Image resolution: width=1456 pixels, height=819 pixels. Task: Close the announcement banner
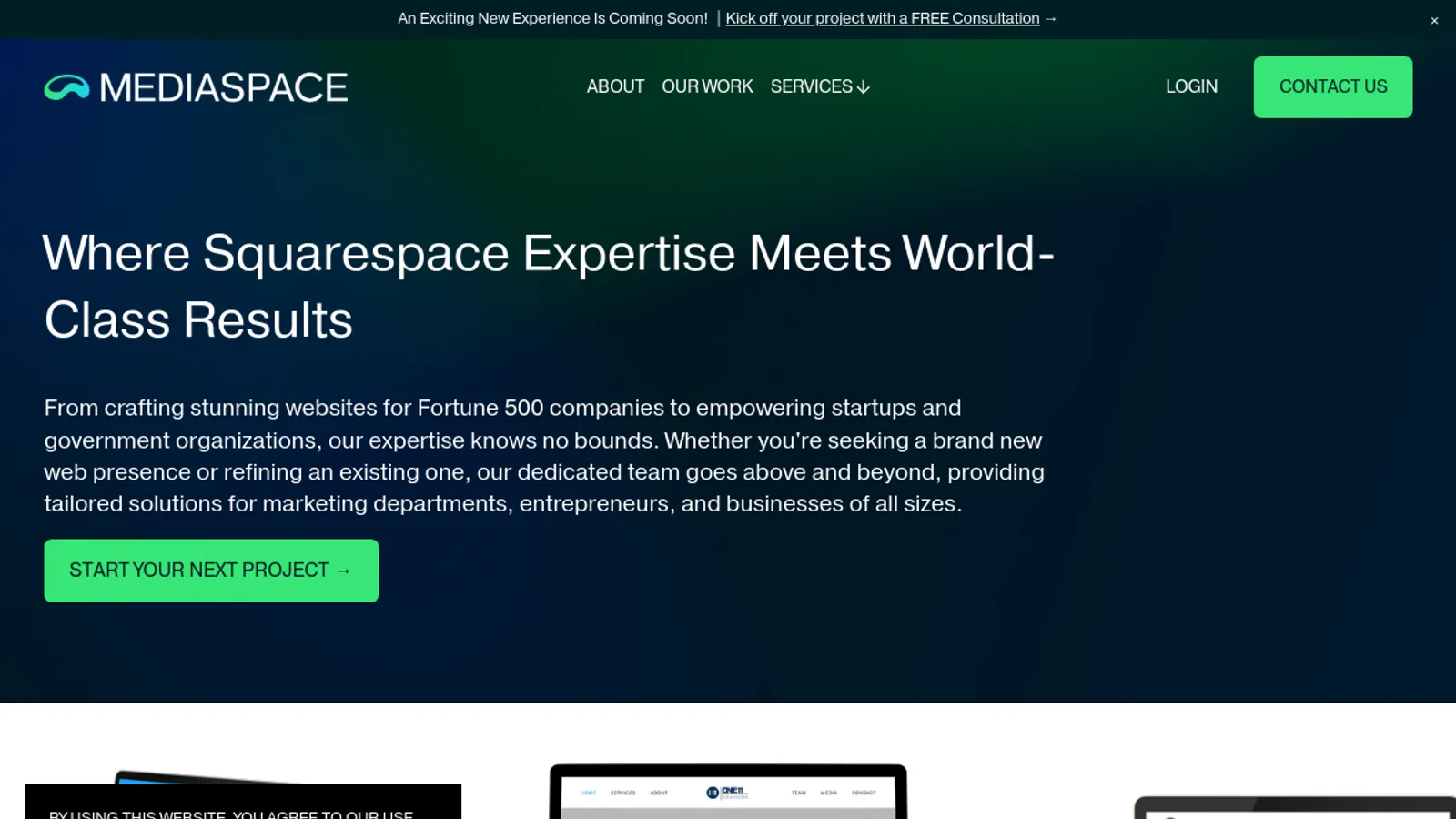click(1434, 20)
